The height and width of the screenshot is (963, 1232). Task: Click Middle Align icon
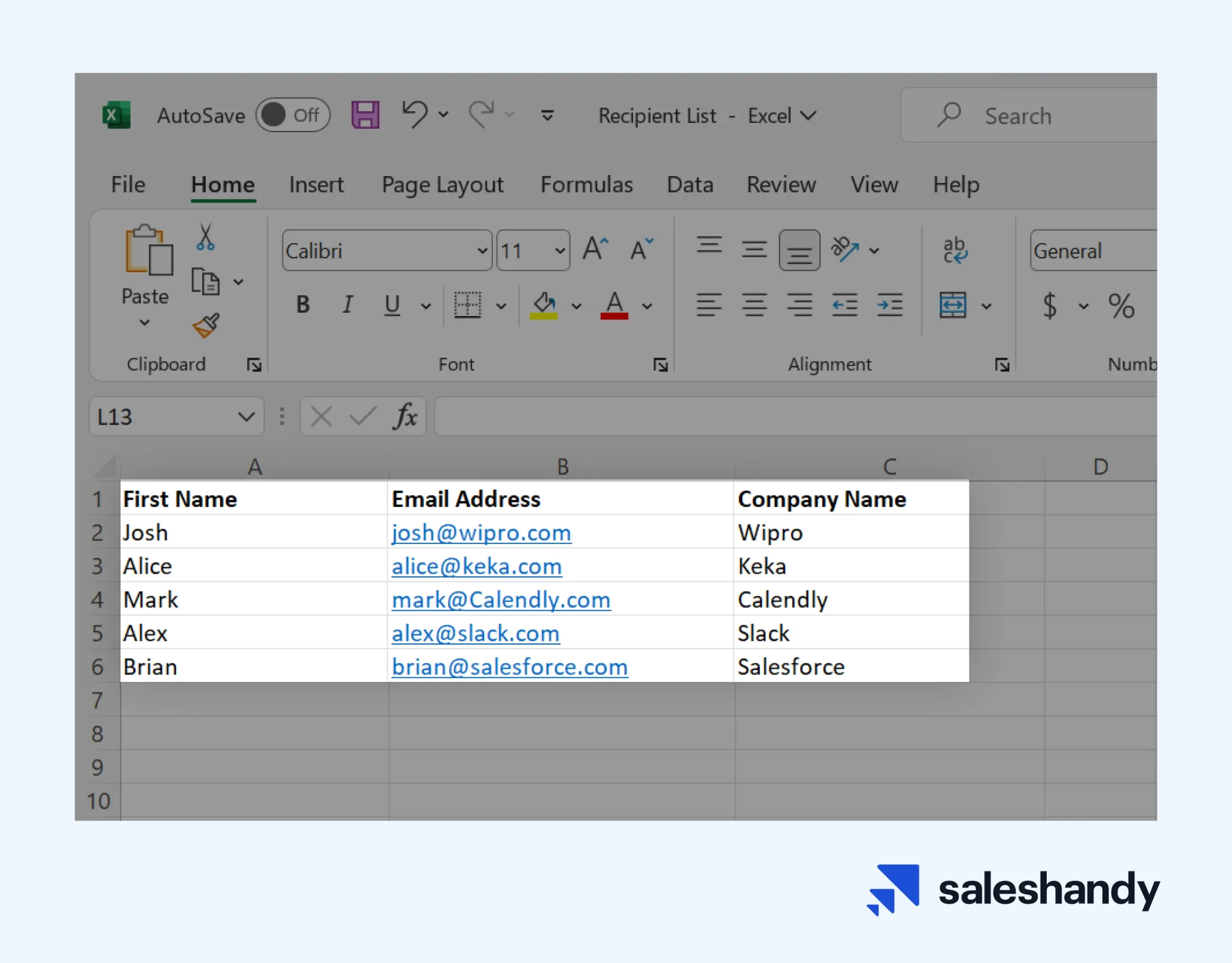pyautogui.click(x=754, y=249)
